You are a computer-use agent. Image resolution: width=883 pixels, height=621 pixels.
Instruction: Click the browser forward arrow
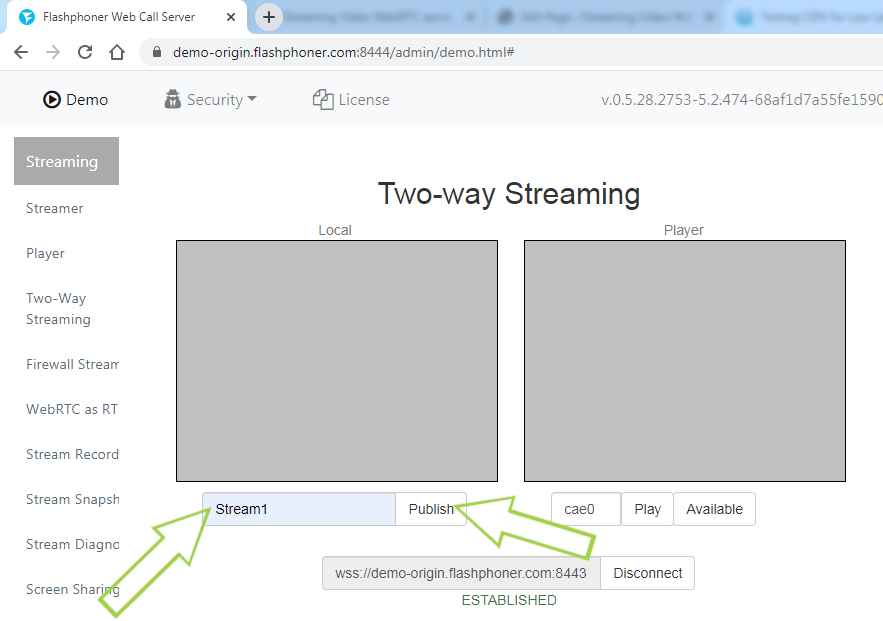click(x=53, y=52)
